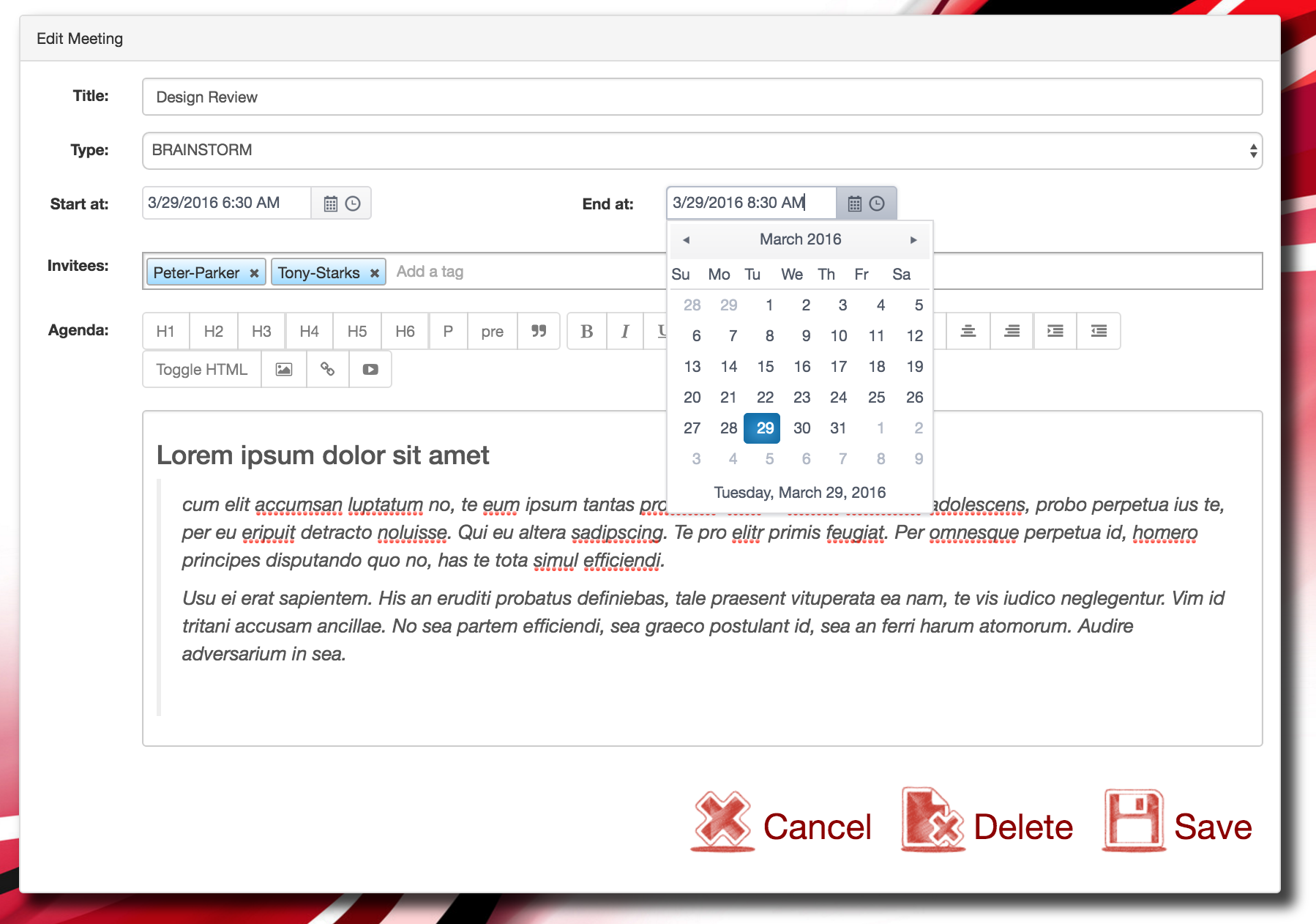Apply H5 heading style
Screen dimensions: 1316x924
point(357,331)
